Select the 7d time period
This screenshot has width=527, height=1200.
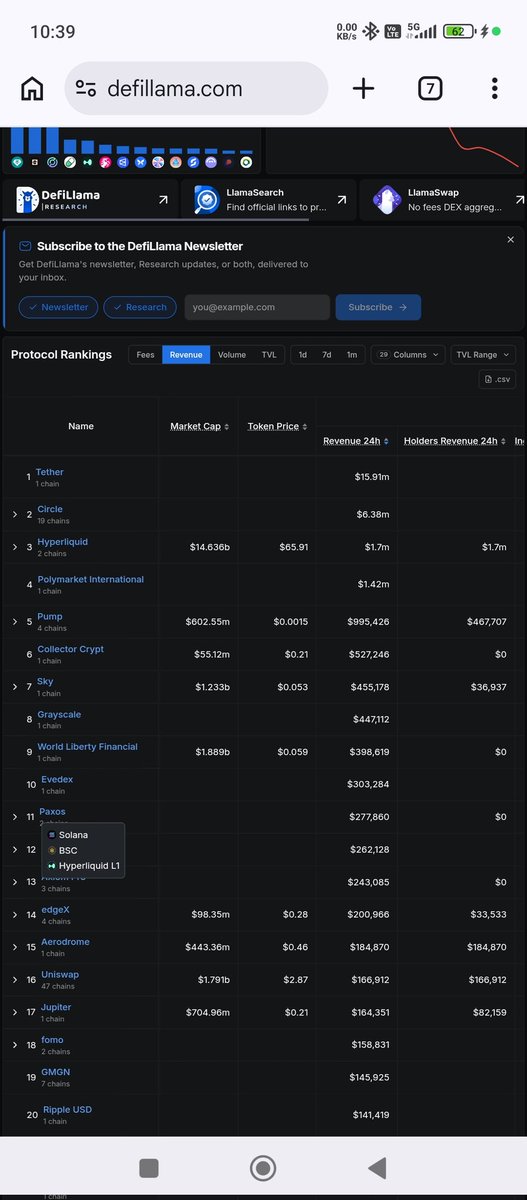click(x=327, y=354)
